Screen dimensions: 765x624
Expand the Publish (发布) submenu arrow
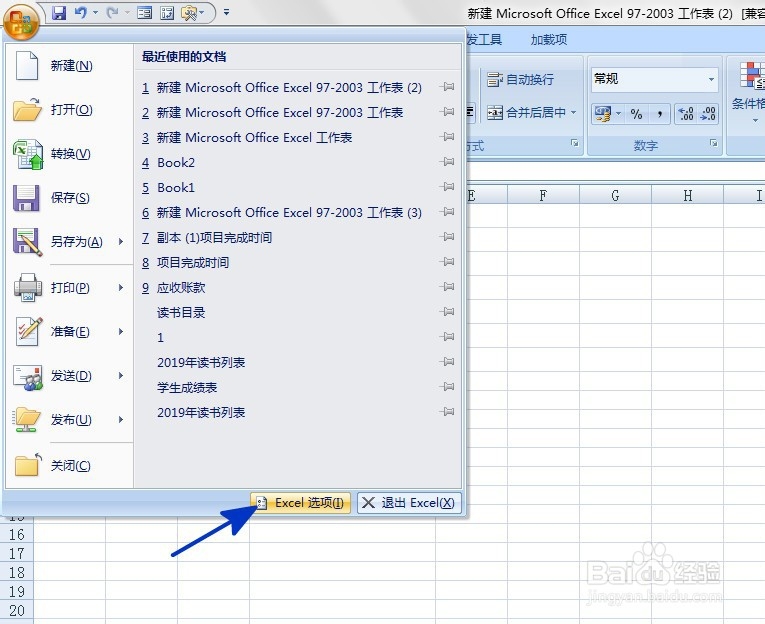[121, 420]
